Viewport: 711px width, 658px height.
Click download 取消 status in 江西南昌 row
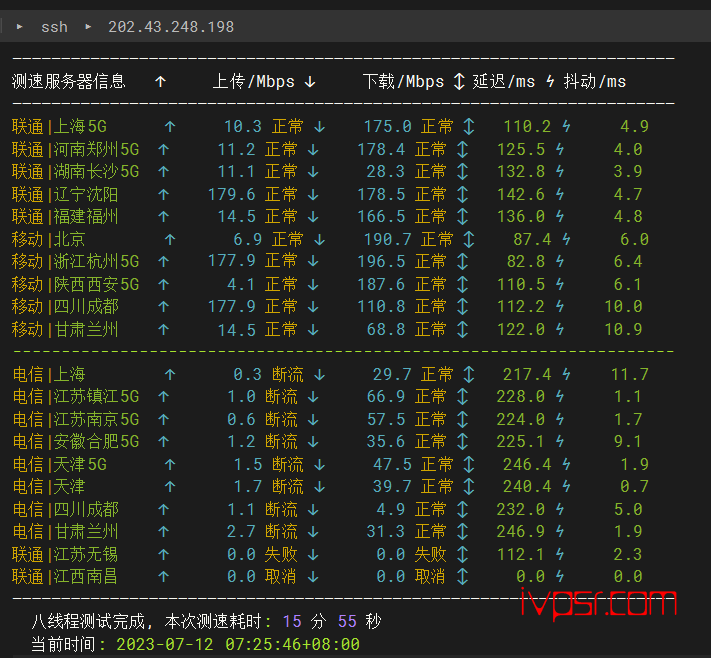point(430,576)
